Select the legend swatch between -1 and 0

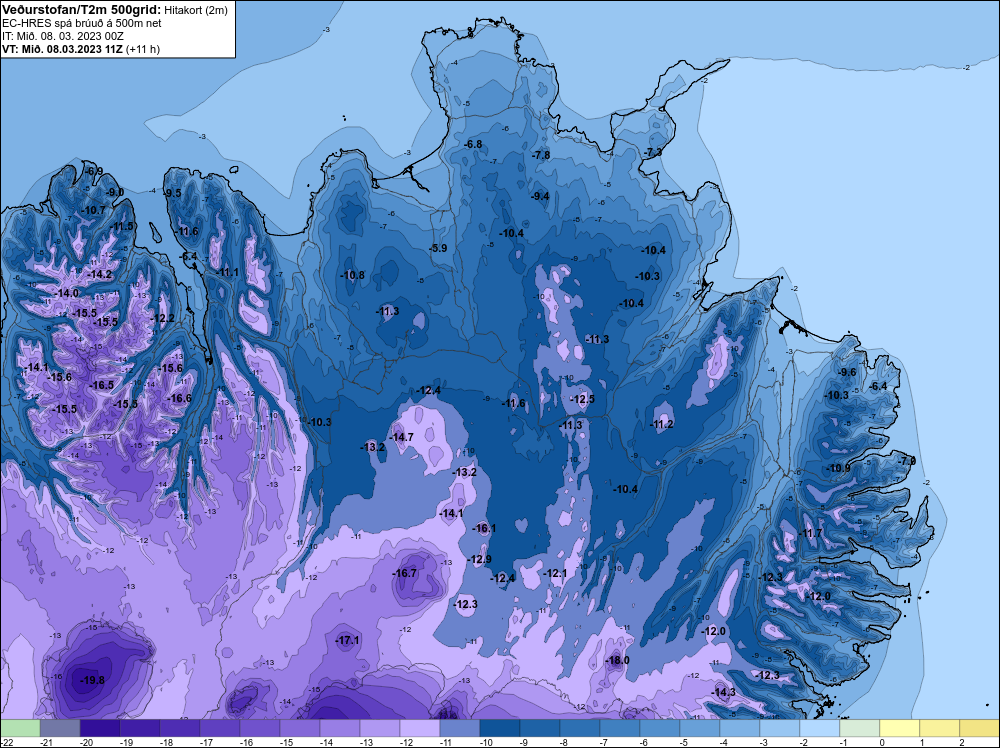point(860,728)
